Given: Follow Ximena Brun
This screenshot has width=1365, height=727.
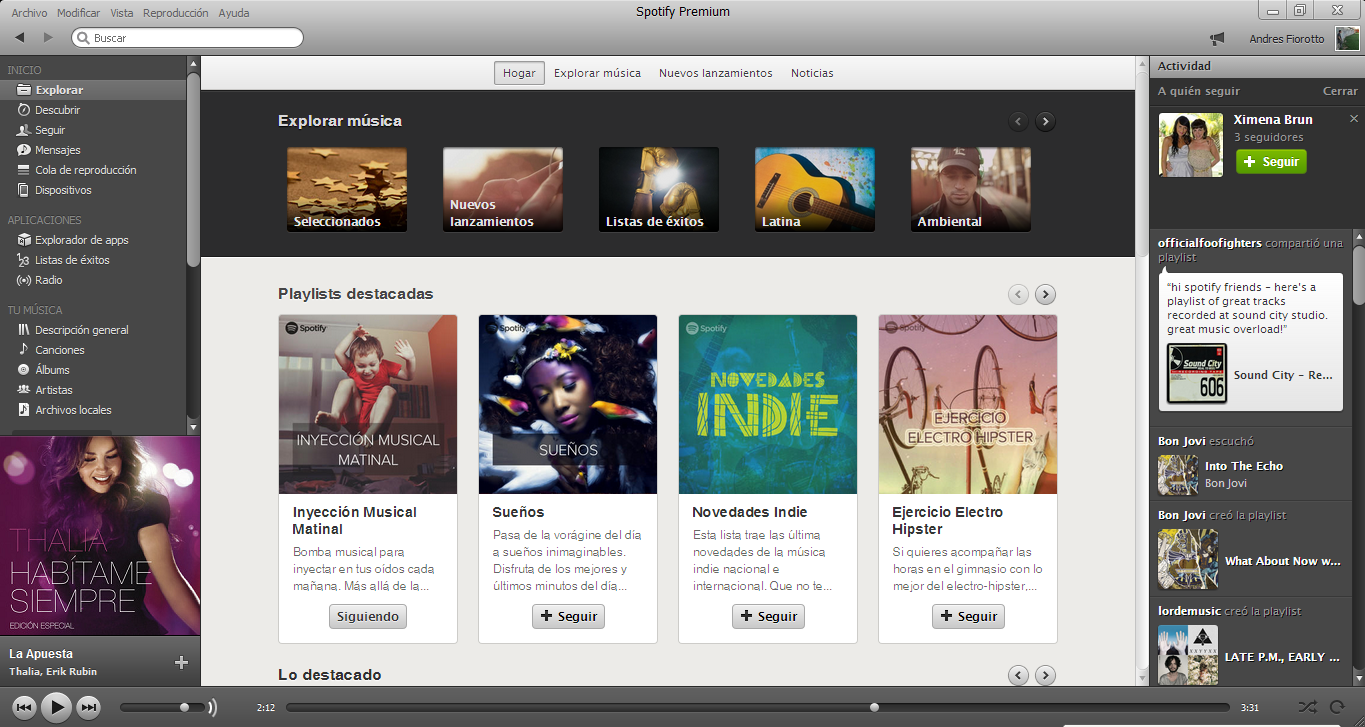Looking at the screenshot, I should pyautogui.click(x=1271, y=161).
